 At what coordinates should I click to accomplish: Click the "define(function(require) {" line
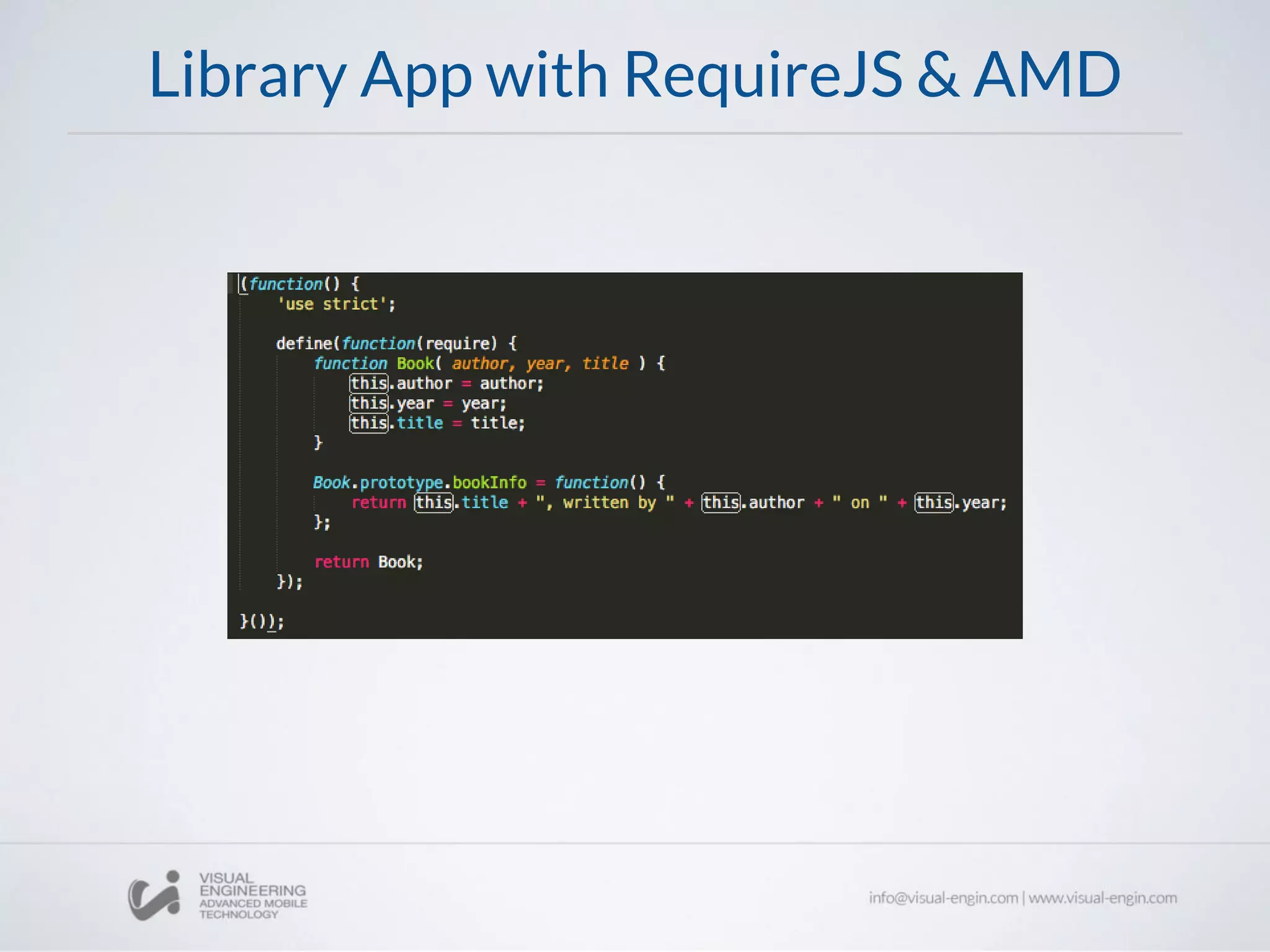point(396,343)
